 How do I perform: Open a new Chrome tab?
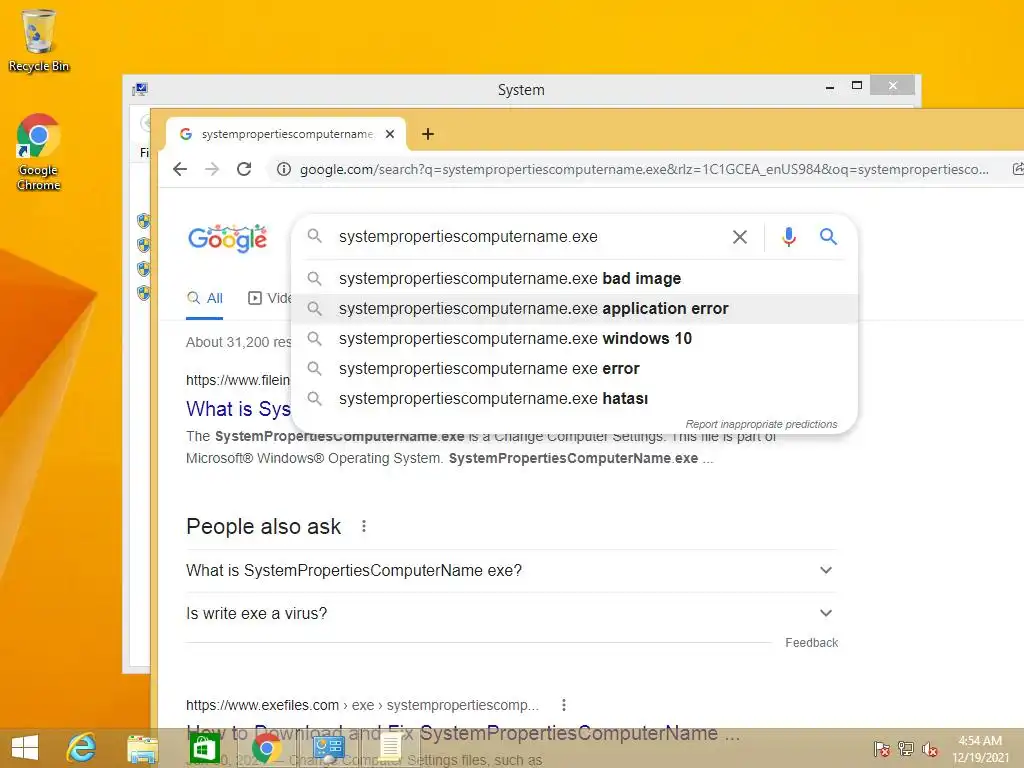point(428,134)
